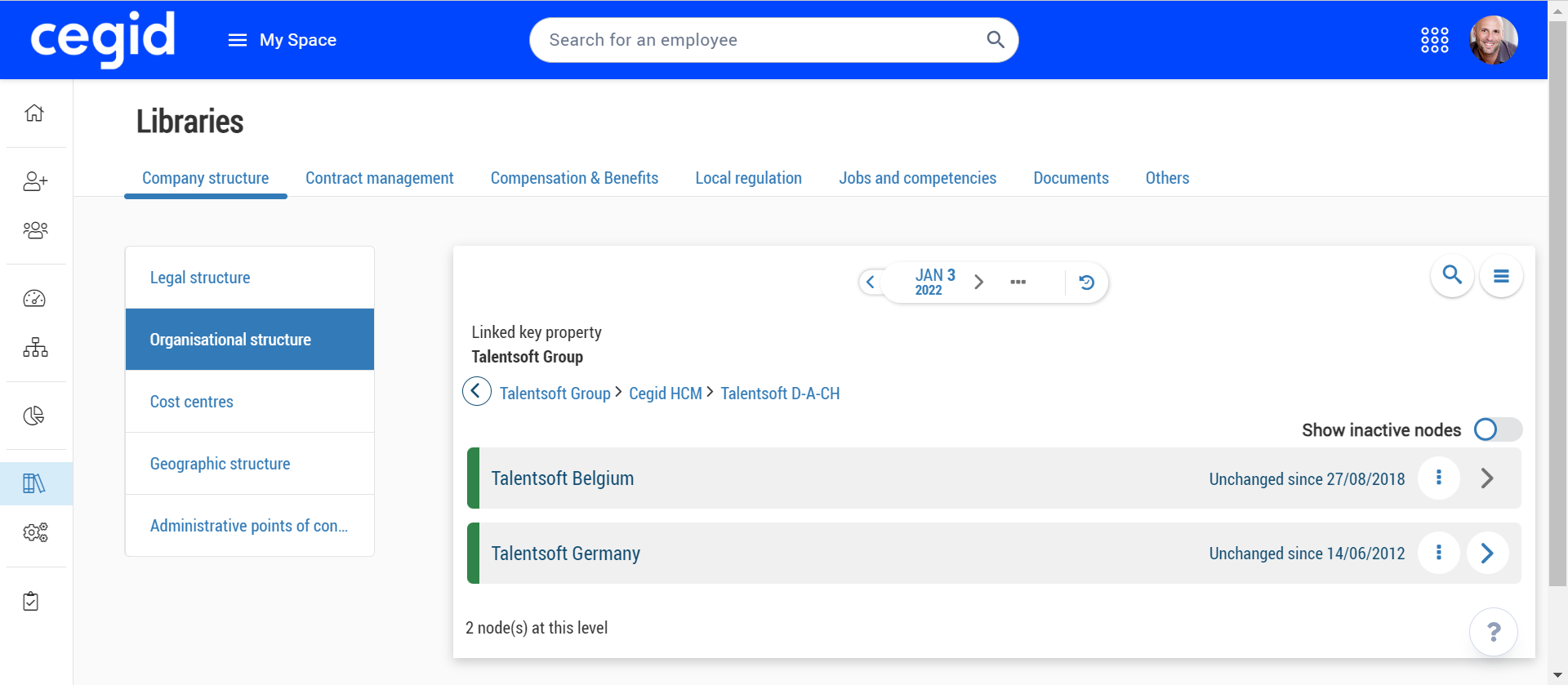The width and height of the screenshot is (1568, 685).
Task: Click the page vertical scrollbar
Action: coord(1558,302)
